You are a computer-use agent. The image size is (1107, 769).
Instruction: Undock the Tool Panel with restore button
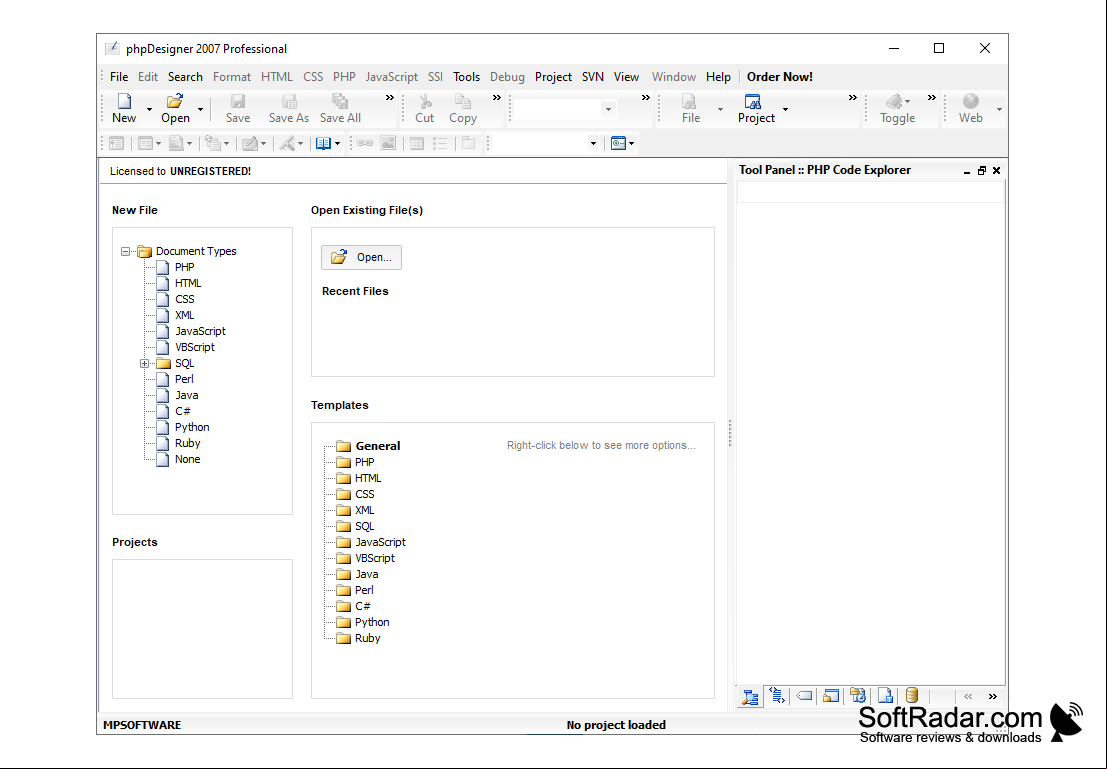point(981,171)
